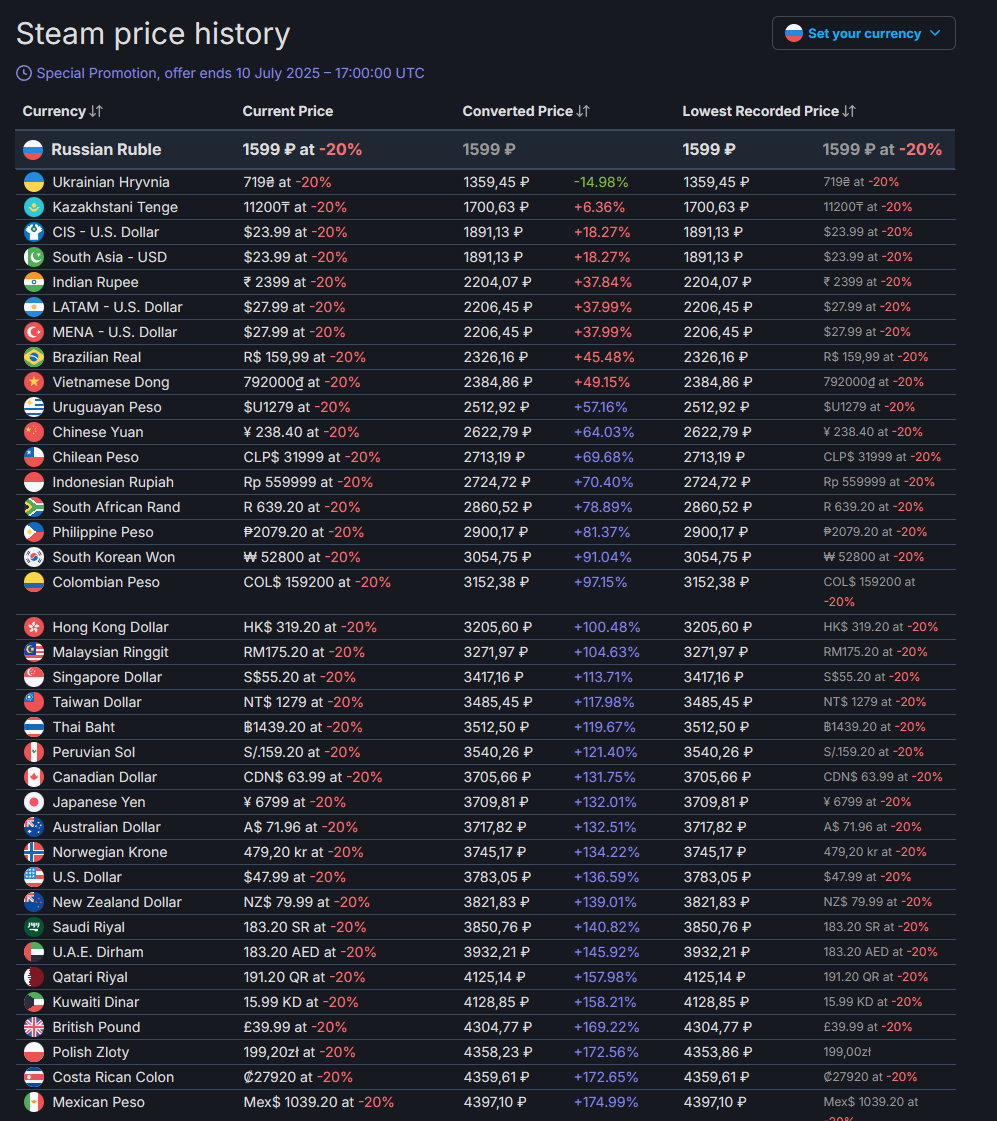Viewport: 997px width, 1121px height.
Task: Click the Vietnamese Dong flag icon
Action: click(34, 382)
